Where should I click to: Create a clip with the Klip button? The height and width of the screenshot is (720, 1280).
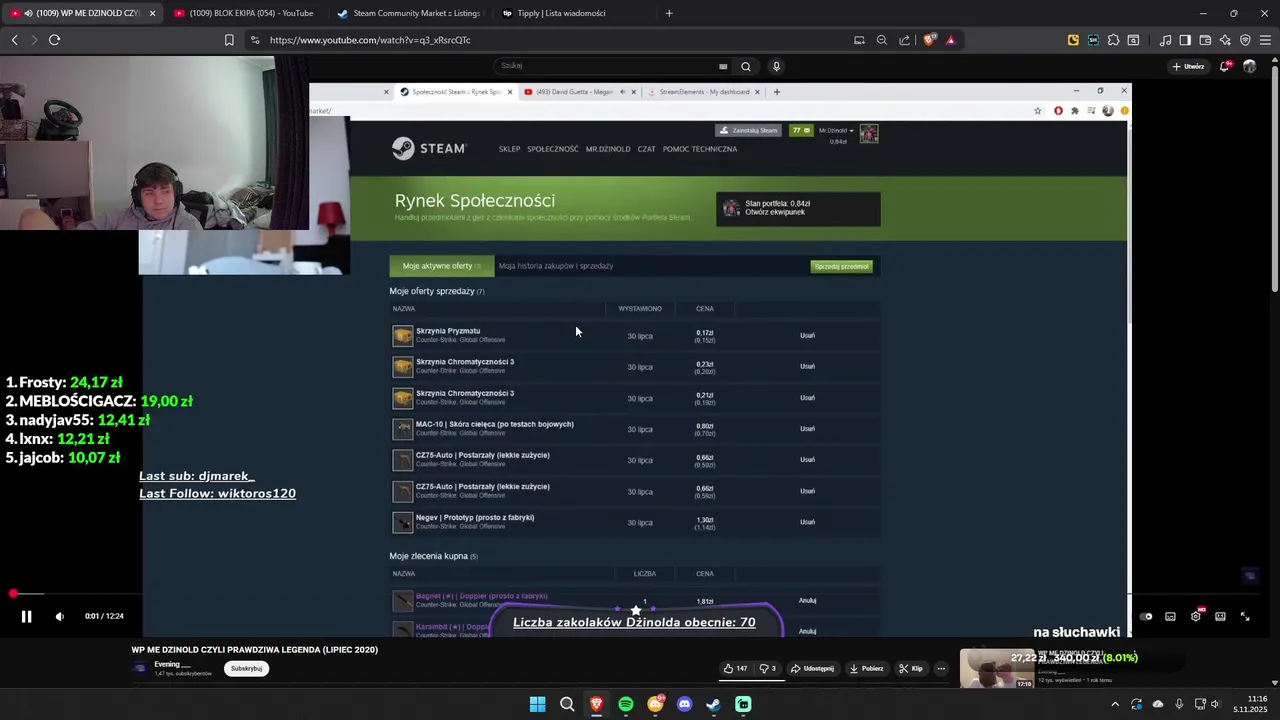pyautogui.click(x=911, y=669)
